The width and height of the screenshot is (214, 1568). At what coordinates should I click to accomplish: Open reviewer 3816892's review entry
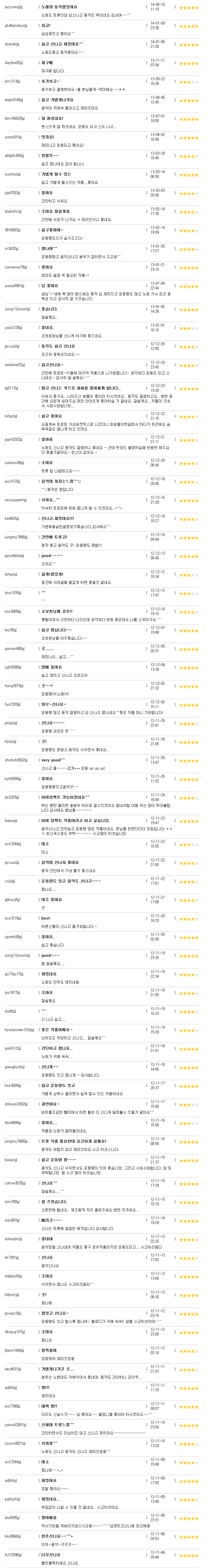pyautogui.click(x=12, y=230)
